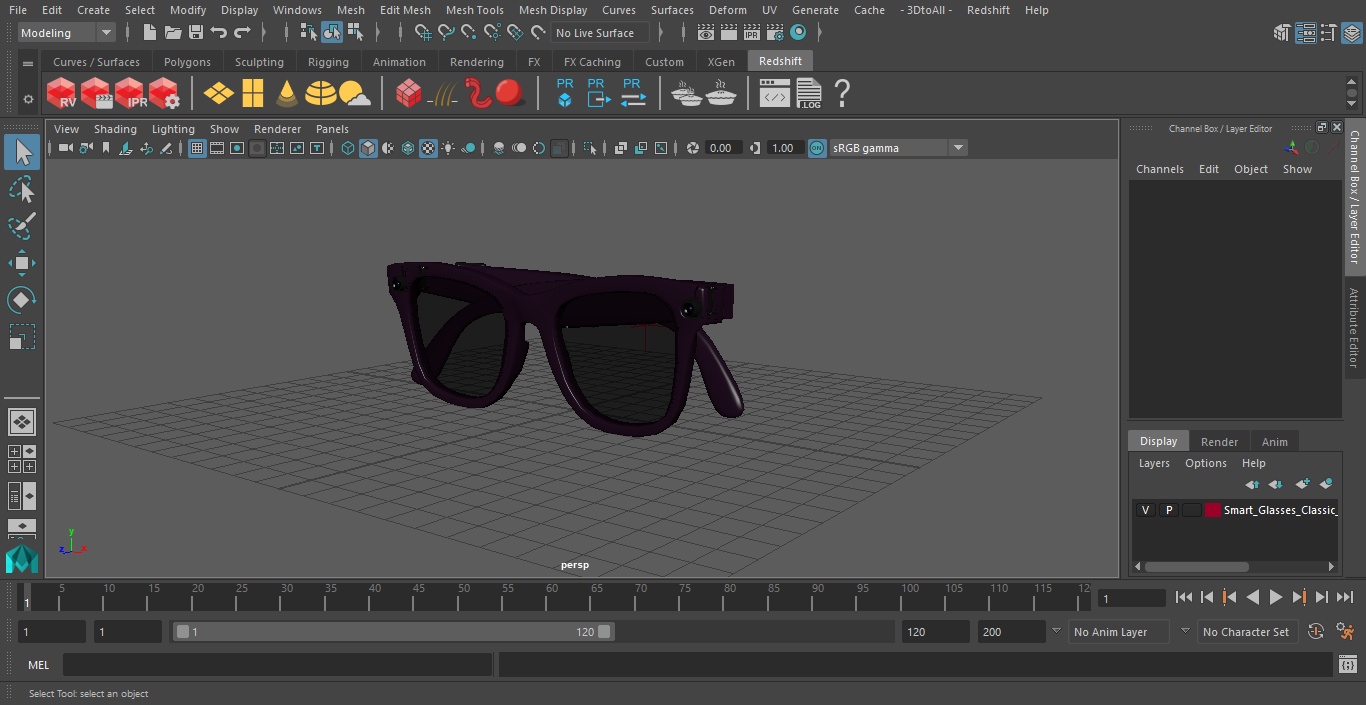Screen dimensions: 1366x705
Task: Save the scene with disk icon
Action: [196, 33]
